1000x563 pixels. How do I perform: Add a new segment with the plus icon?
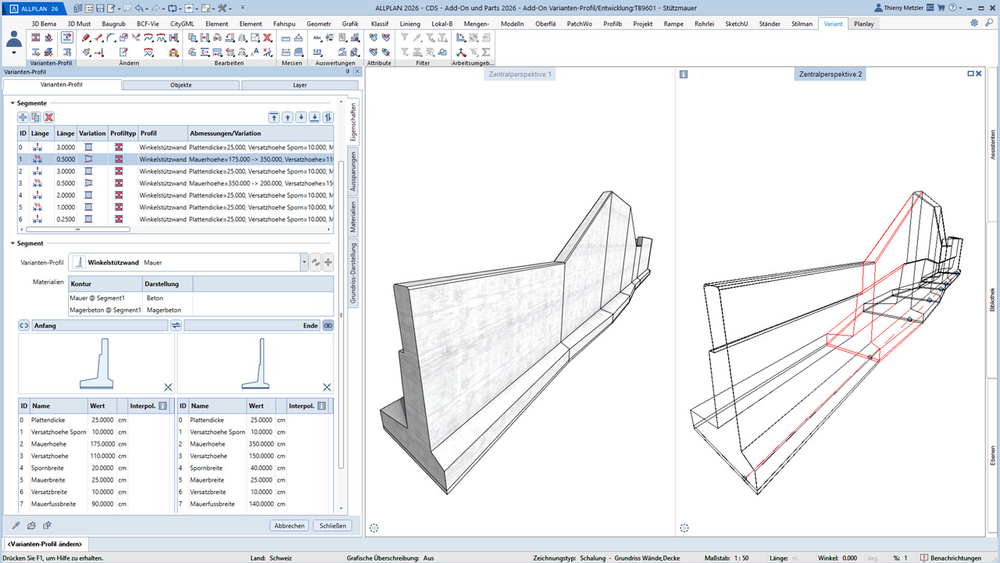(23, 117)
